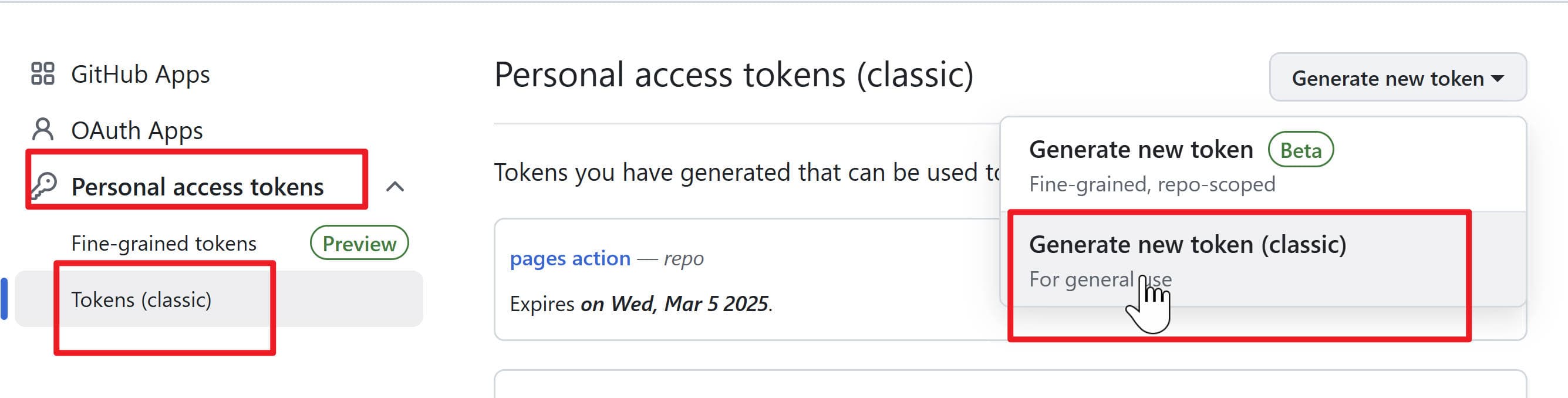1568x398 pixels.
Task: Click the Beta badge in the dropdown
Action: [x=1300, y=150]
